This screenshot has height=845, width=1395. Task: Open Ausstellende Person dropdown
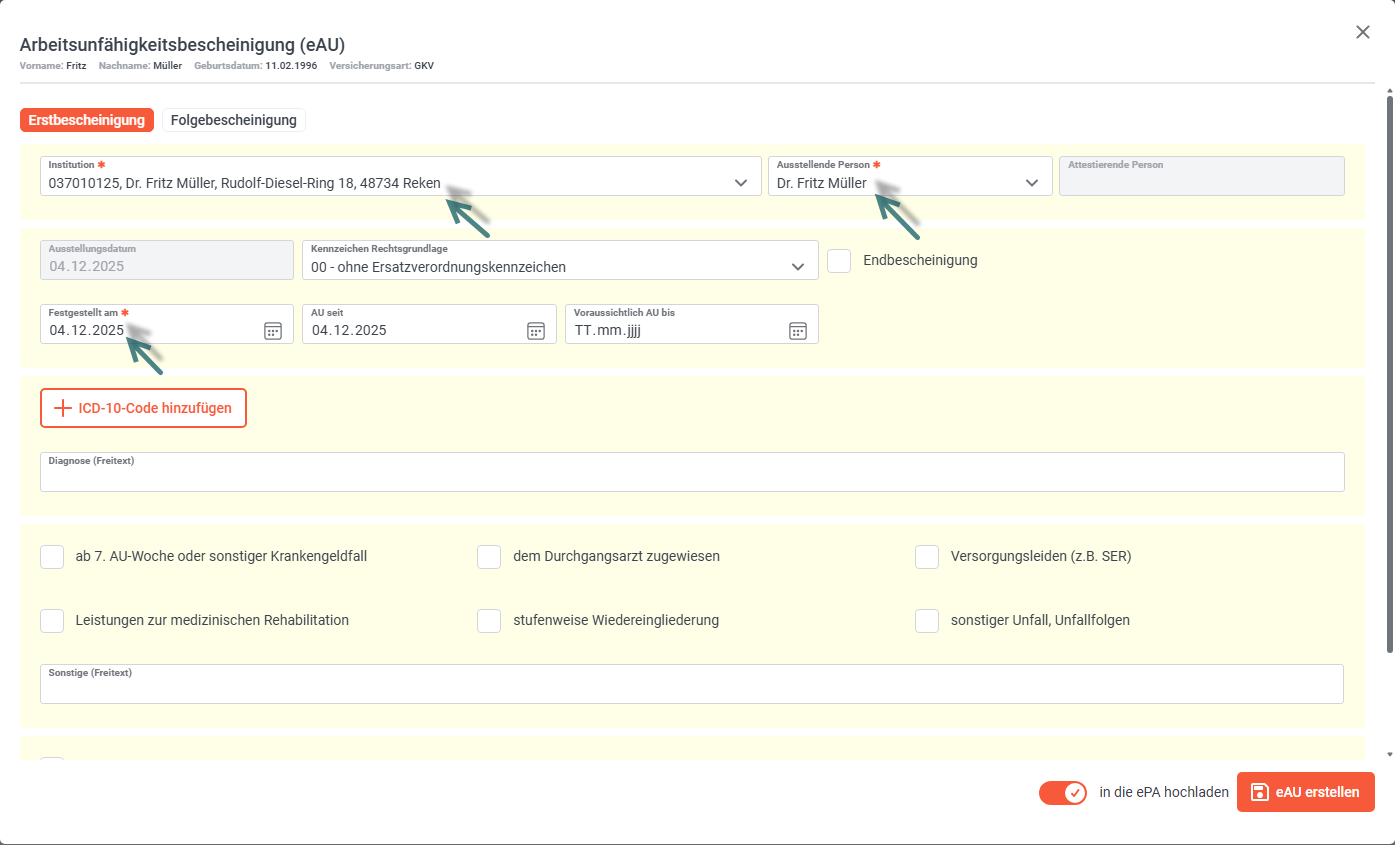(1032, 183)
